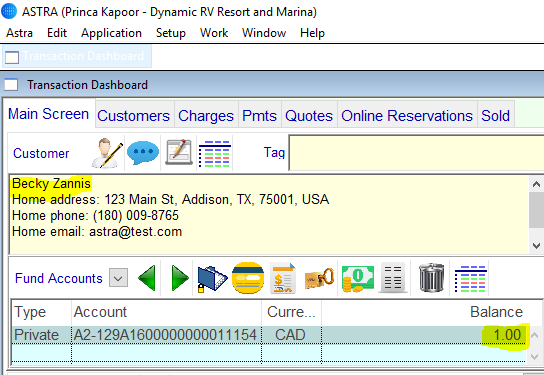This screenshot has height=375, width=544.
Task: Click inside the Tag input field
Action: coord(416,153)
